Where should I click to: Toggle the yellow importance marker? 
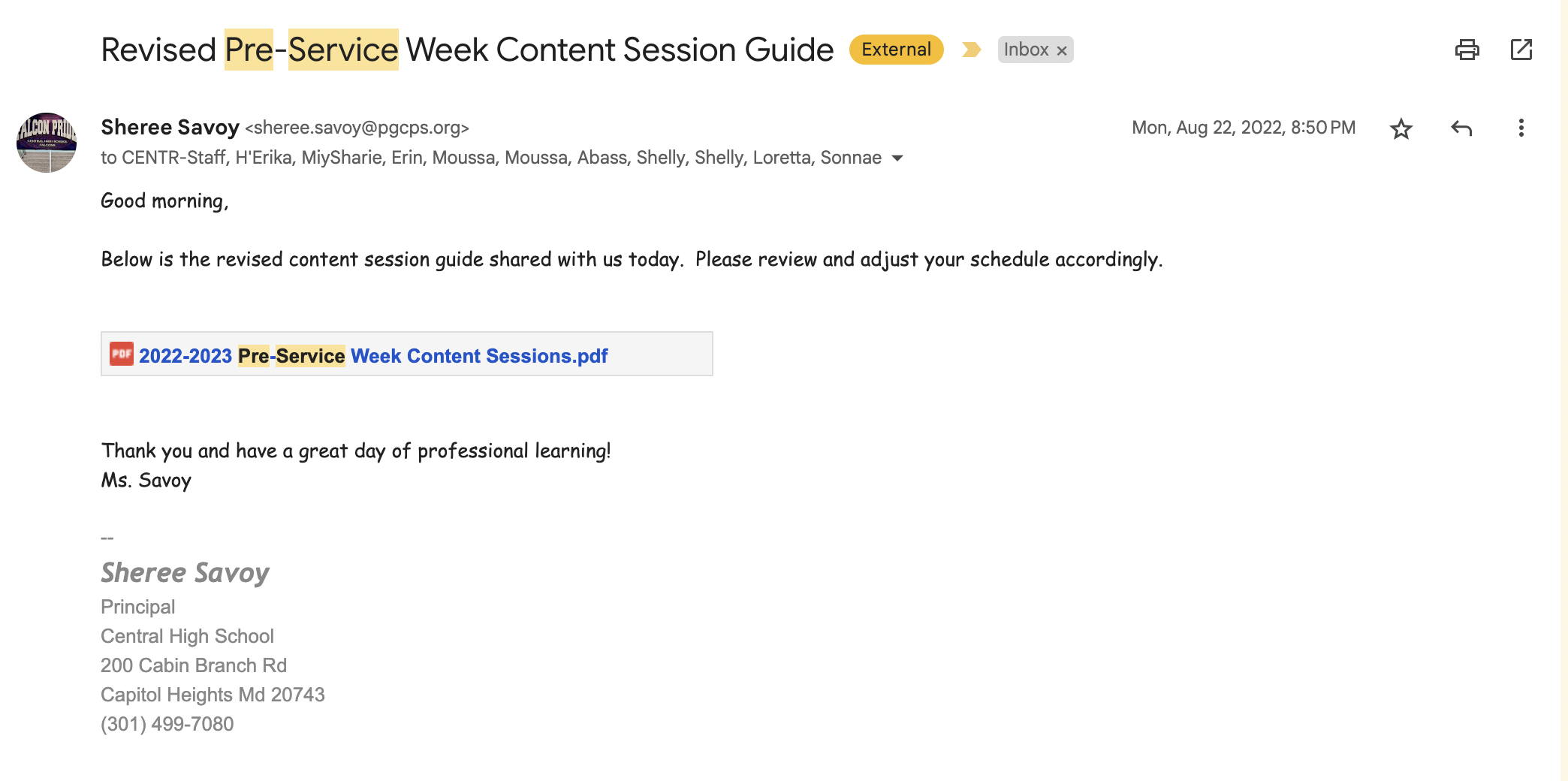(x=971, y=50)
